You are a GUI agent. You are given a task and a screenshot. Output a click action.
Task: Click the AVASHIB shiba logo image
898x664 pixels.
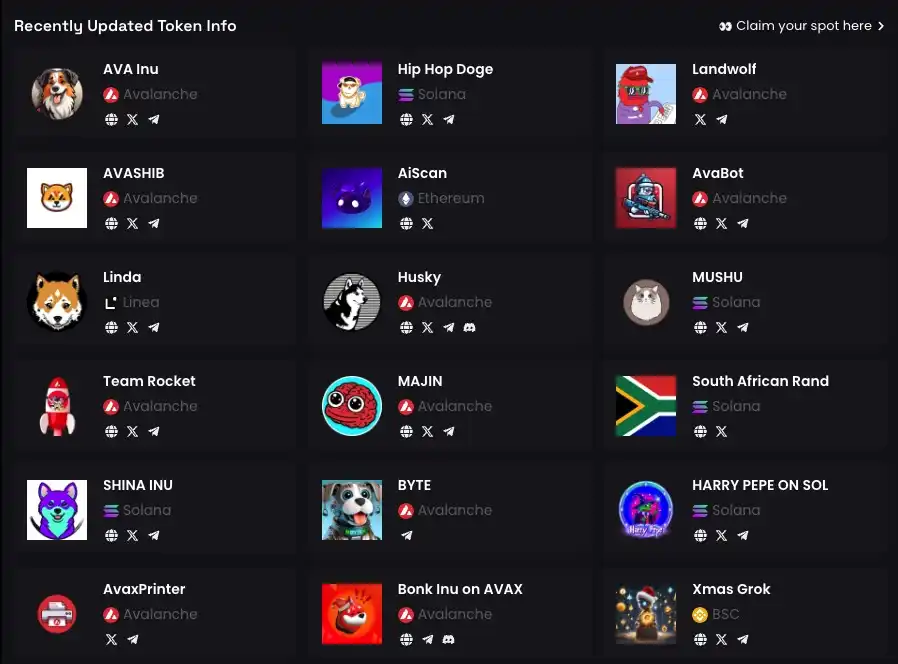click(57, 198)
